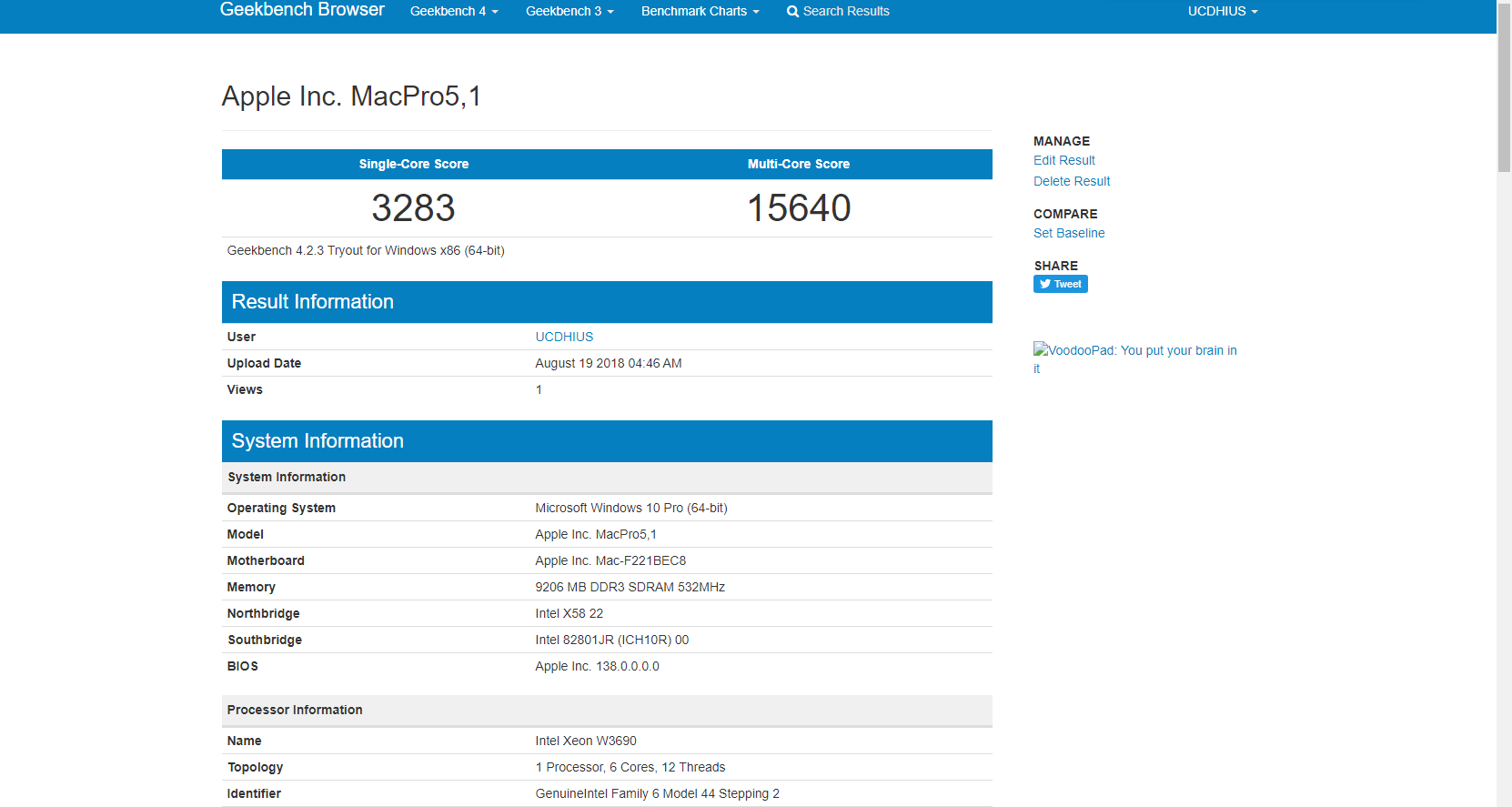The width and height of the screenshot is (1512, 807).
Task: Click the Result Information section header
Action: point(607,302)
